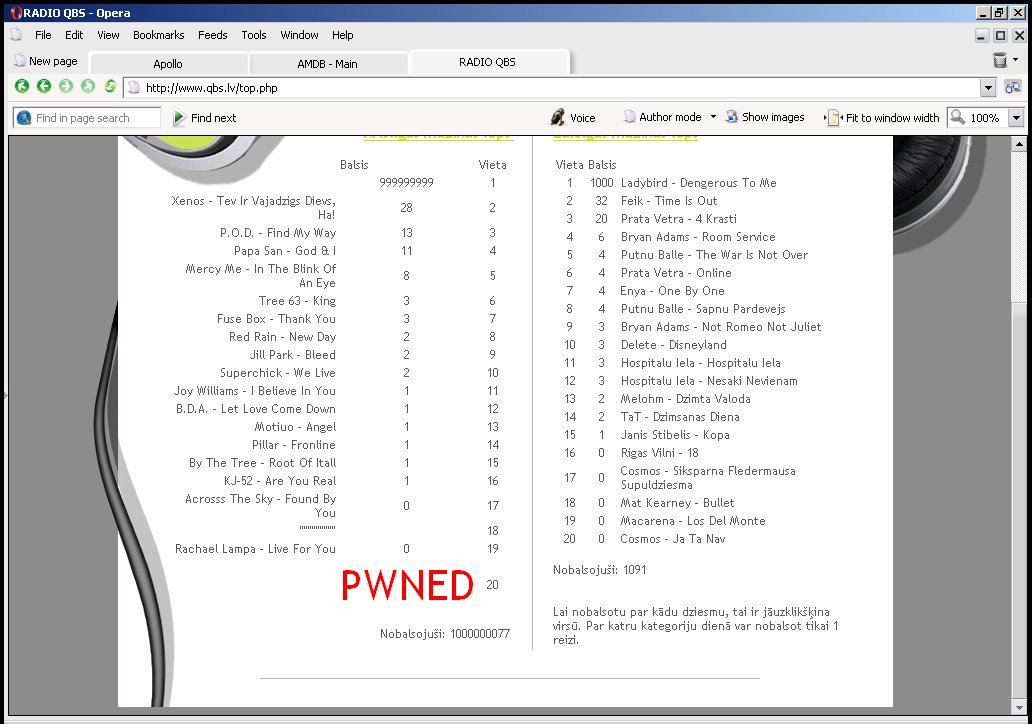Expand the Author mode dropdown arrow
The height and width of the screenshot is (724, 1032).
713,117
